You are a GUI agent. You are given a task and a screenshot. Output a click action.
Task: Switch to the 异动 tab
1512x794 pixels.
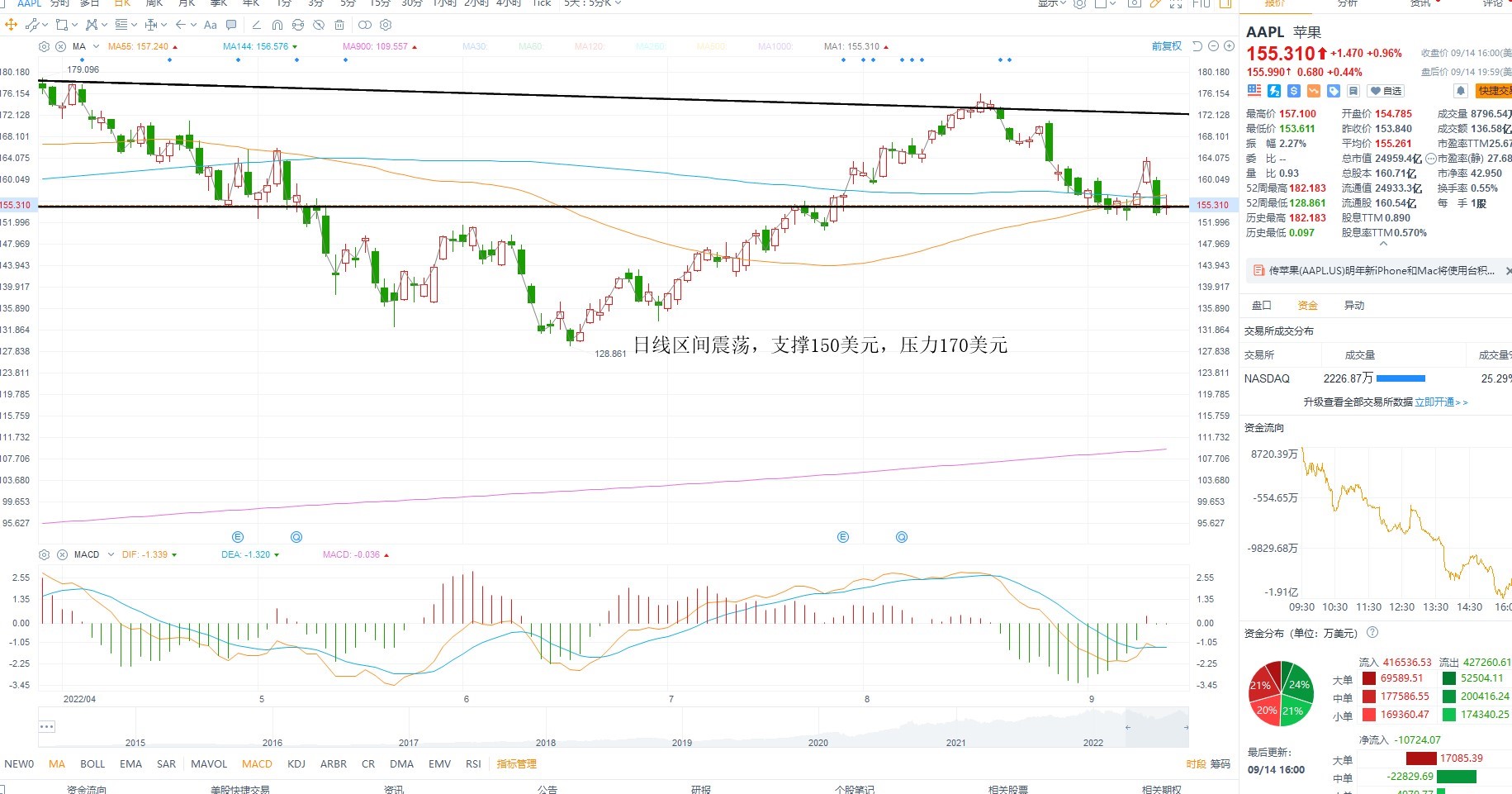pos(1354,306)
